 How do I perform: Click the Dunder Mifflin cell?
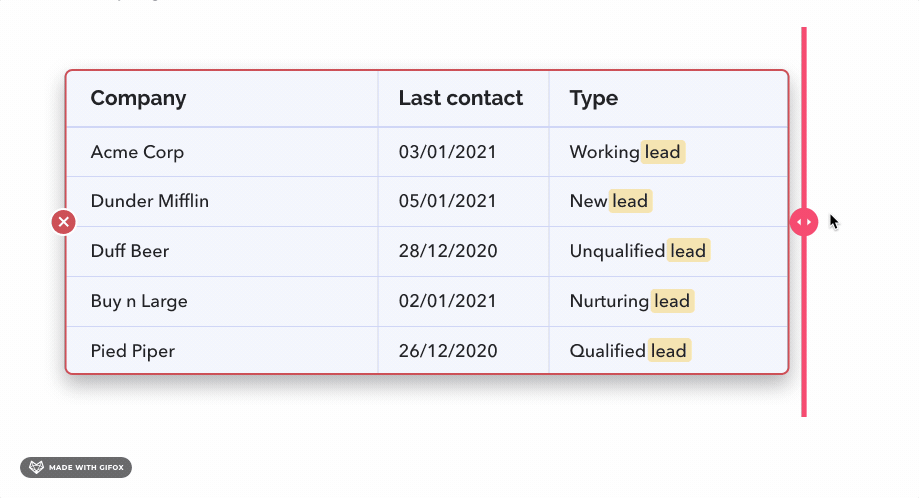click(x=222, y=202)
